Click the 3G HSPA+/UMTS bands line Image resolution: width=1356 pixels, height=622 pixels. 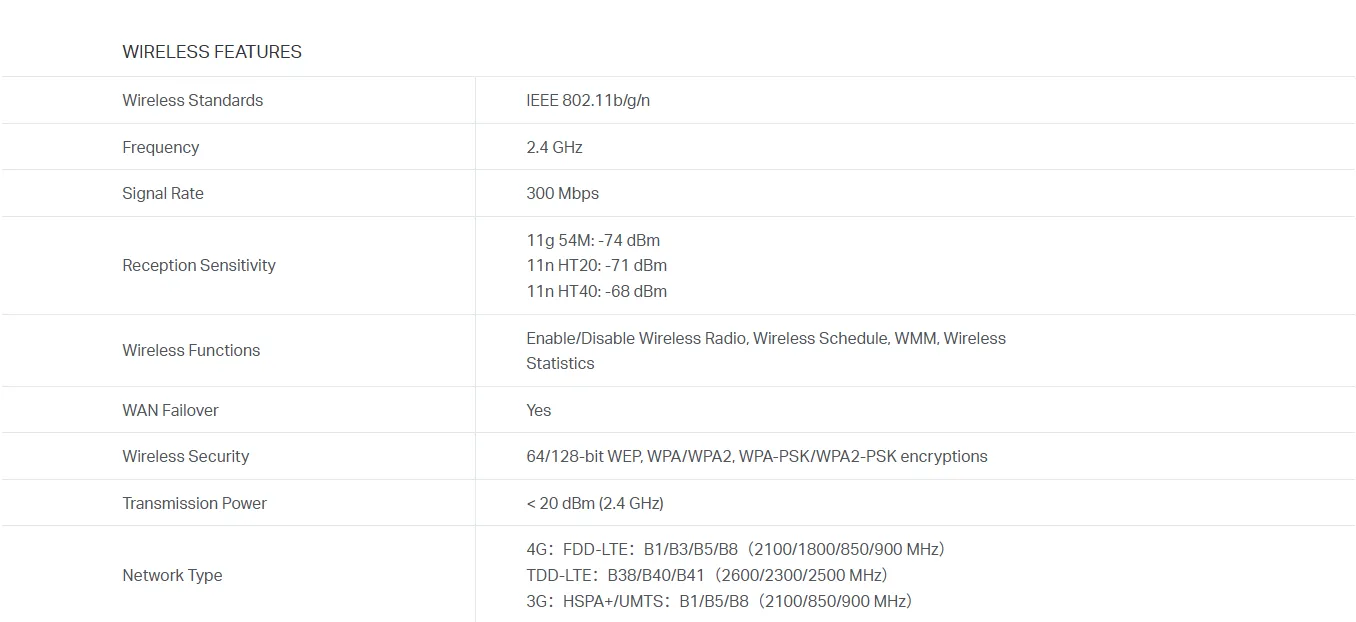[x=719, y=601]
